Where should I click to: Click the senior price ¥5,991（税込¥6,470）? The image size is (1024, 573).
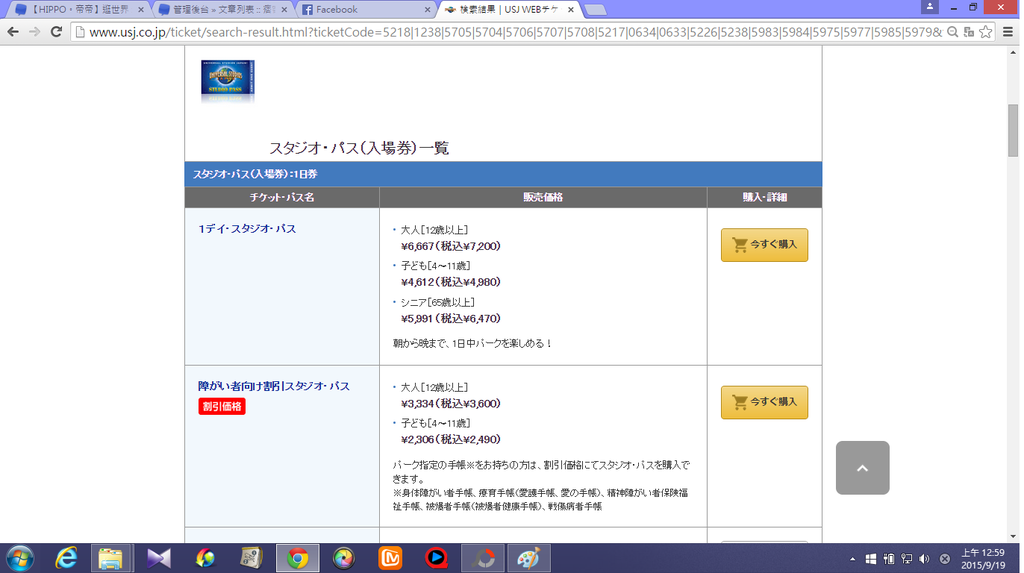point(451,319)
